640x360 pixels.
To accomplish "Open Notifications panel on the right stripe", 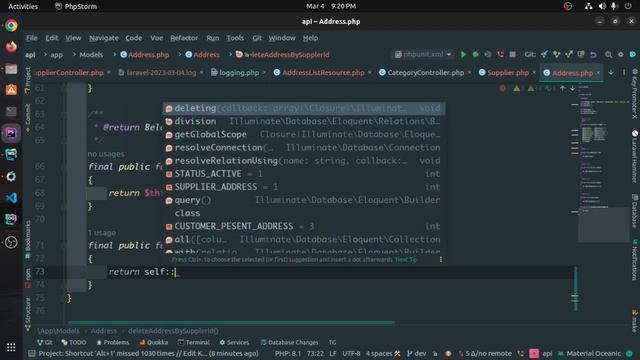I will tap(635, 260).
